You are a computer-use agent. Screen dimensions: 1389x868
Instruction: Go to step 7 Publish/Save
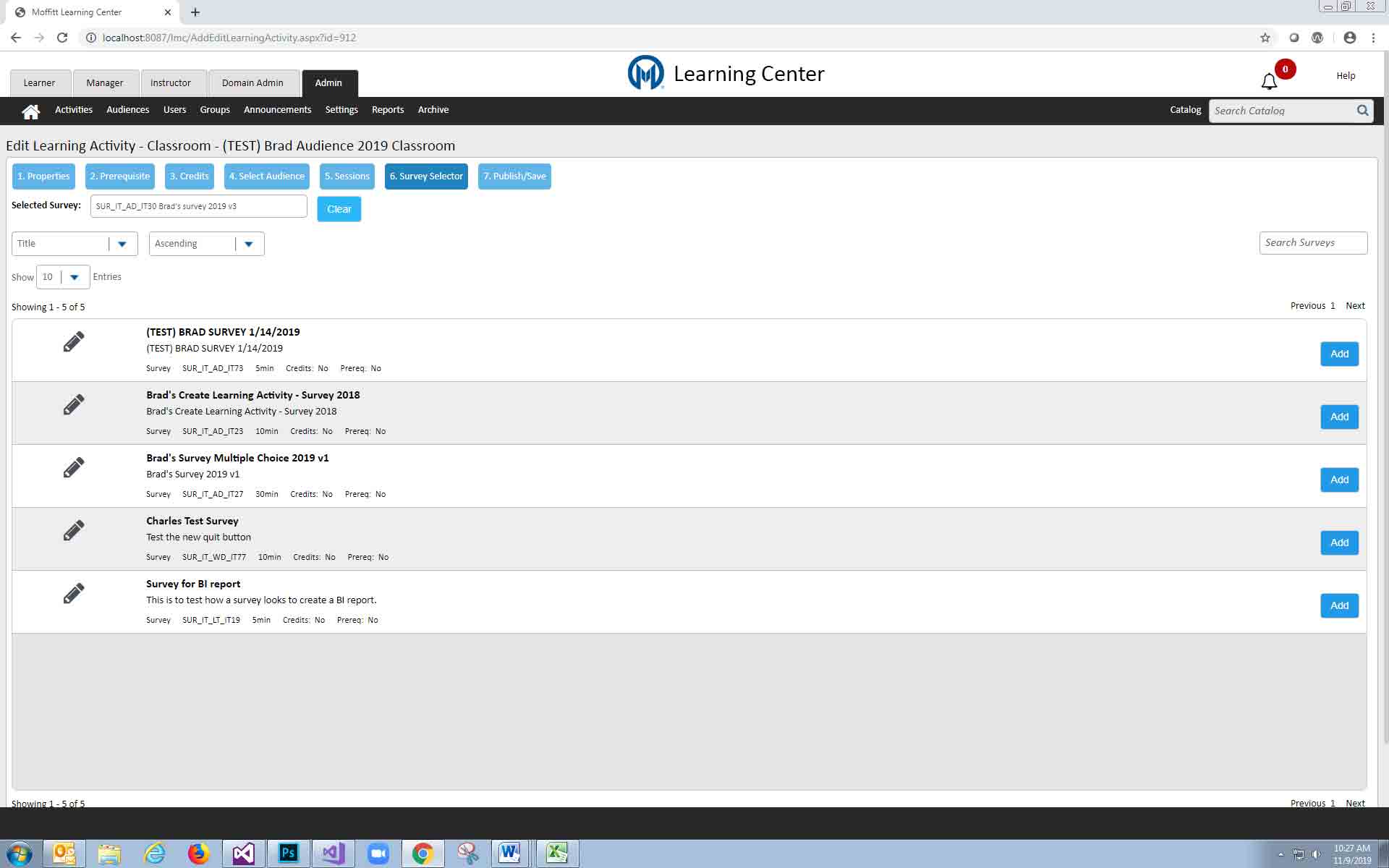click(x=514, y=176)
